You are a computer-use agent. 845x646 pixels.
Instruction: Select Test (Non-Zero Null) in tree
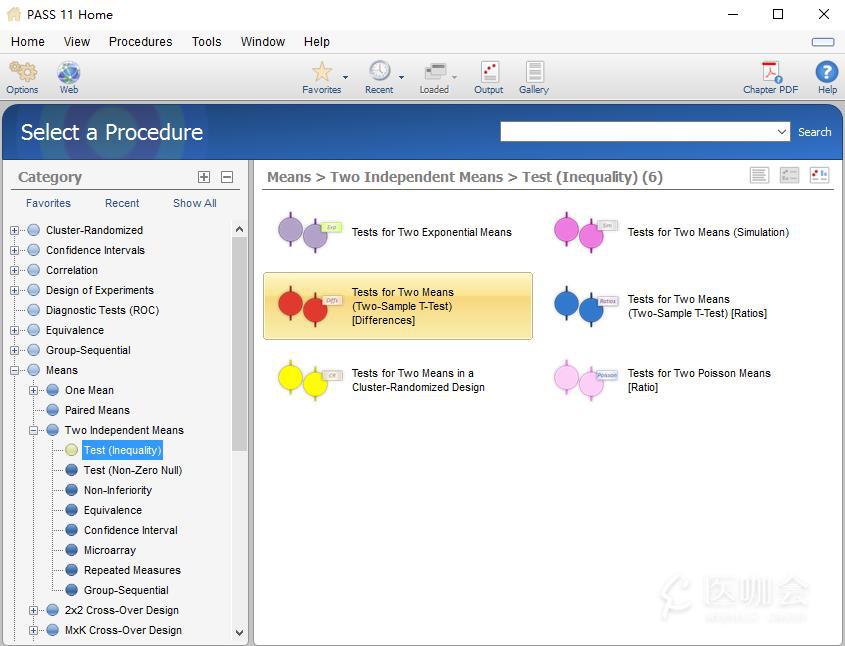click(x=133, y=470)
